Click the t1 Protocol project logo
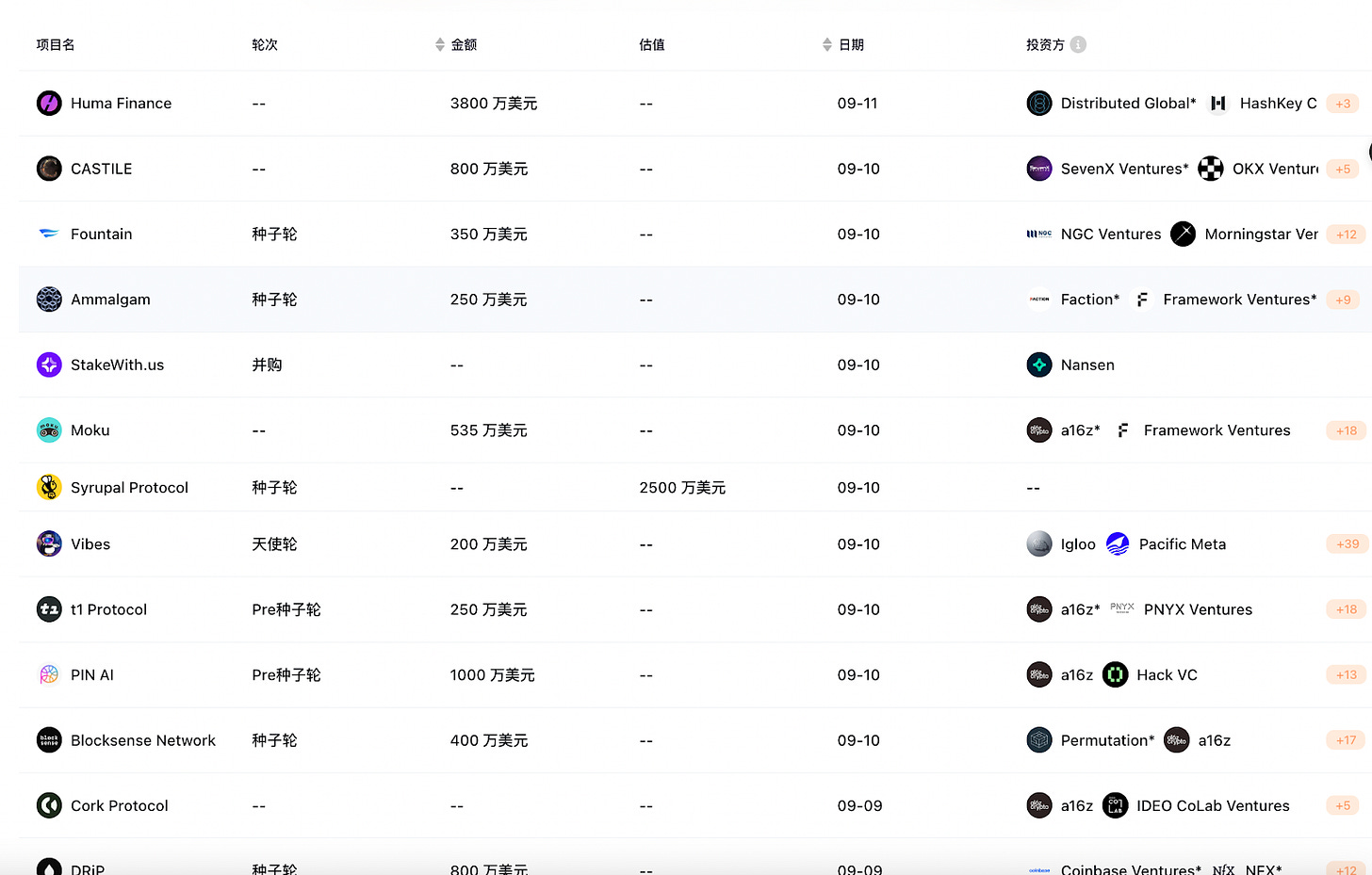The width and height of the screenshot is (1372, 875). pos(49,609)
